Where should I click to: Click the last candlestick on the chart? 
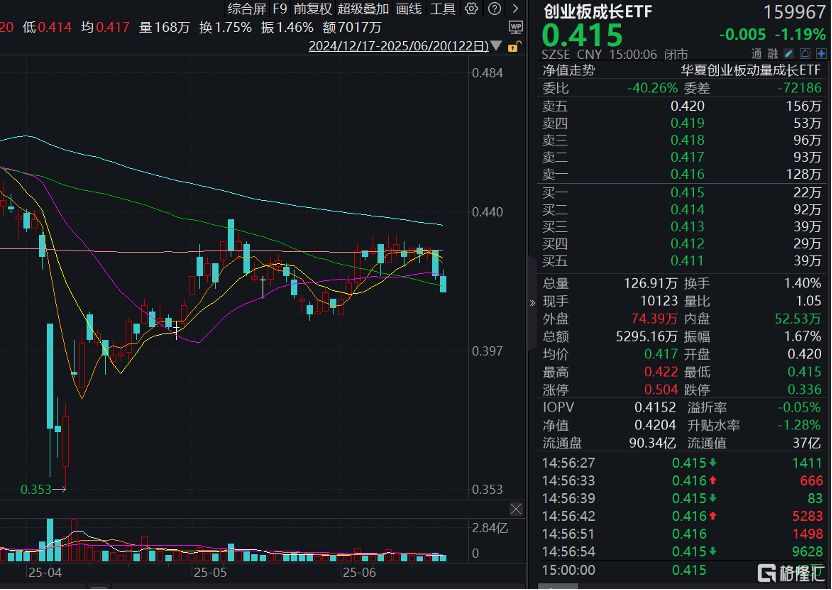[x=443, y=283]
